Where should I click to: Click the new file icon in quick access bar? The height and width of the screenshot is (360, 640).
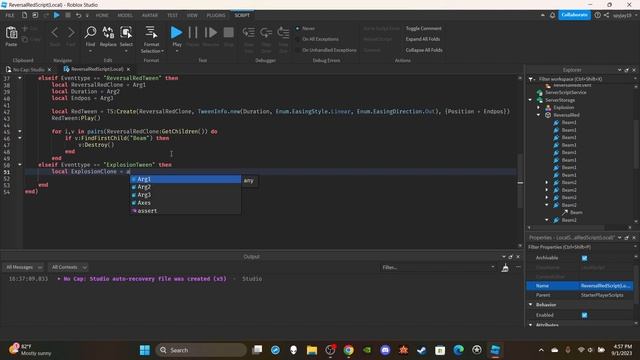[24, 15]
